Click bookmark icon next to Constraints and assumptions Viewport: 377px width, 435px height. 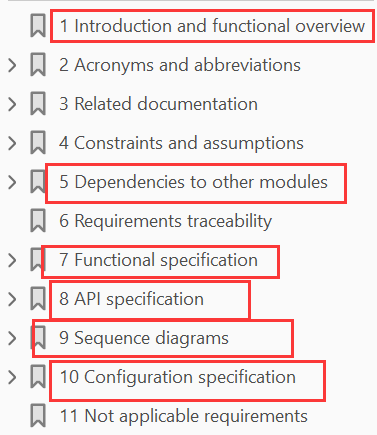pyautogui.click(x=38, y=143)
